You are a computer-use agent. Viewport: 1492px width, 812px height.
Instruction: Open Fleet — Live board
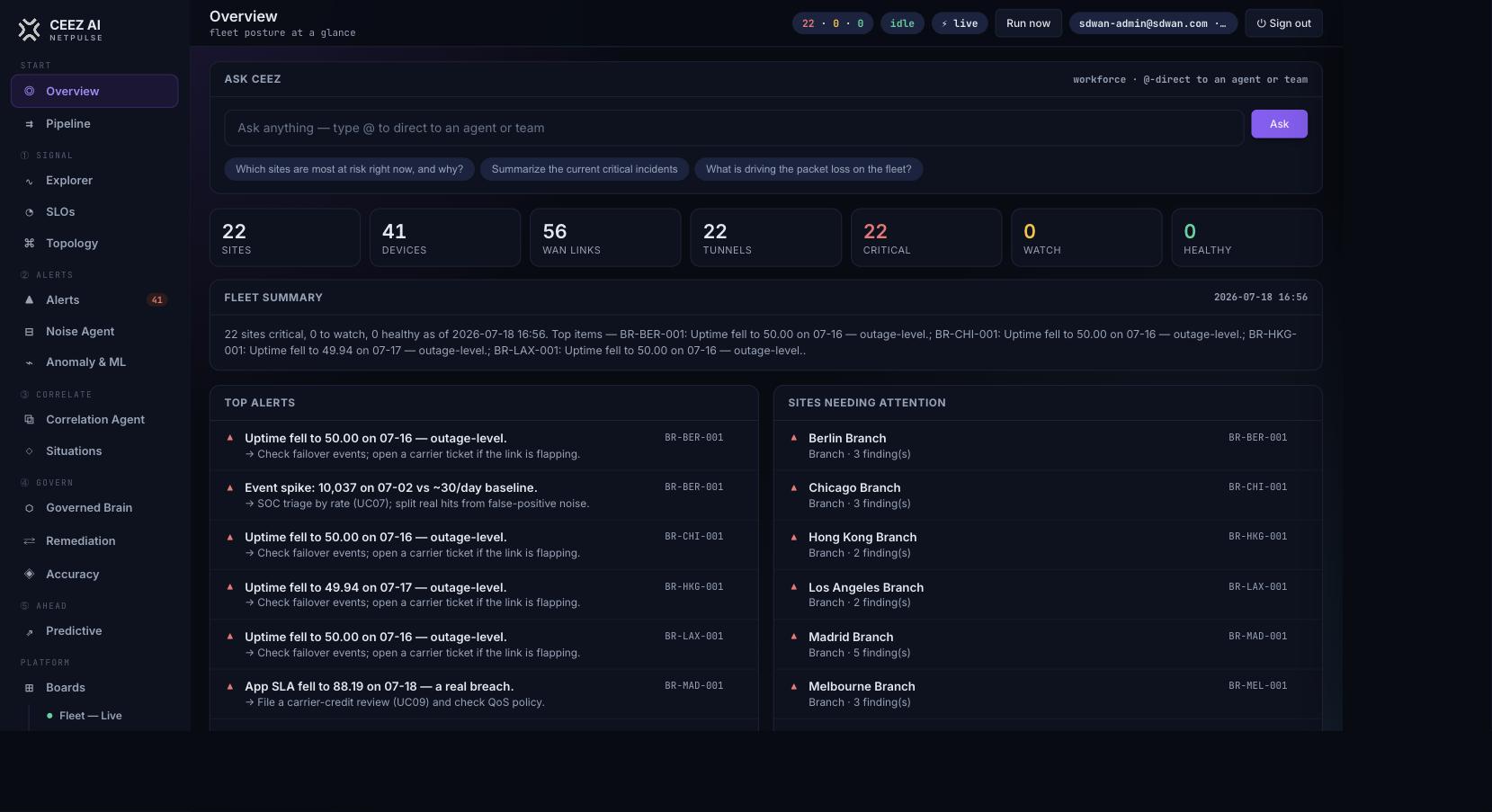click(90, 716)
